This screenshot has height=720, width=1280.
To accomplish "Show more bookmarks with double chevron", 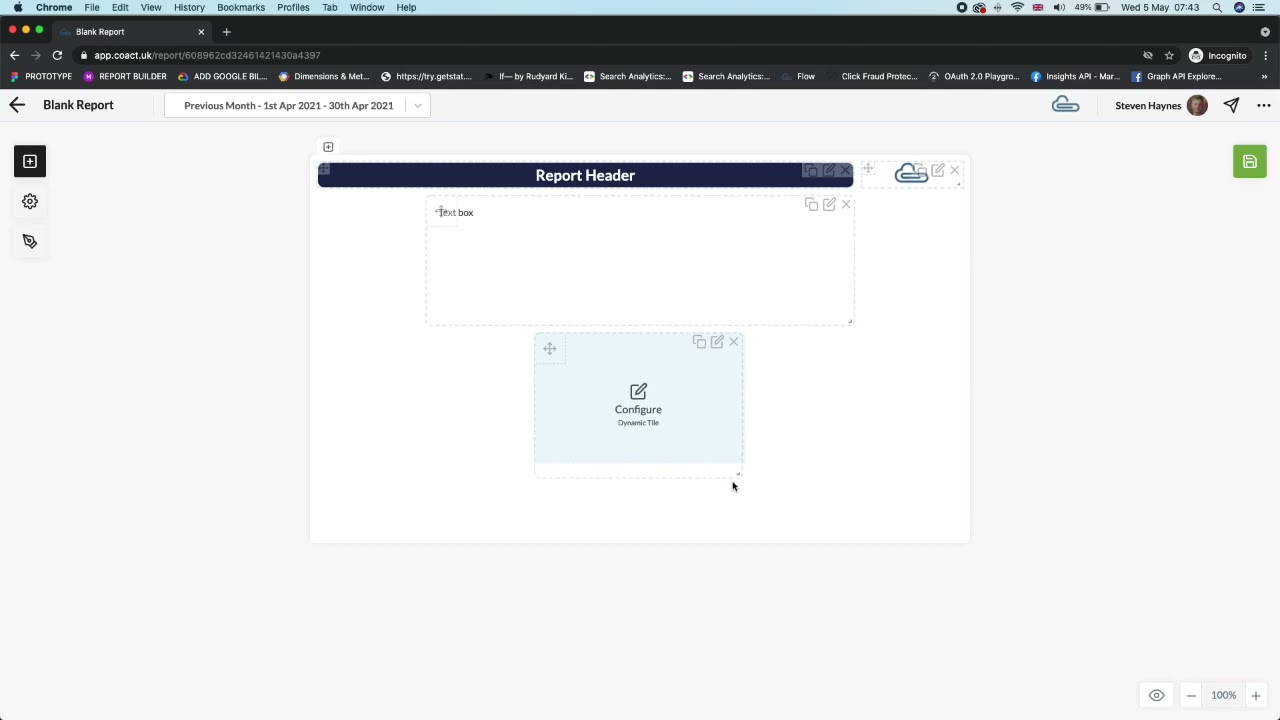I will point(1264,76).
